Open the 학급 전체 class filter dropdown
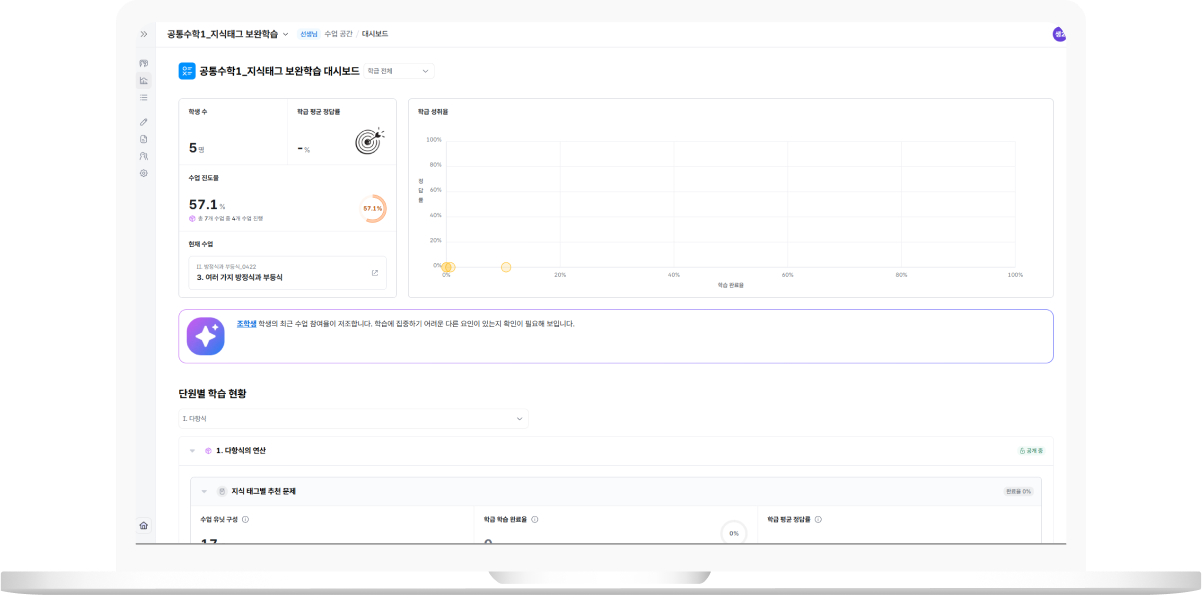1202x595 pixels. tap(399, 71)
